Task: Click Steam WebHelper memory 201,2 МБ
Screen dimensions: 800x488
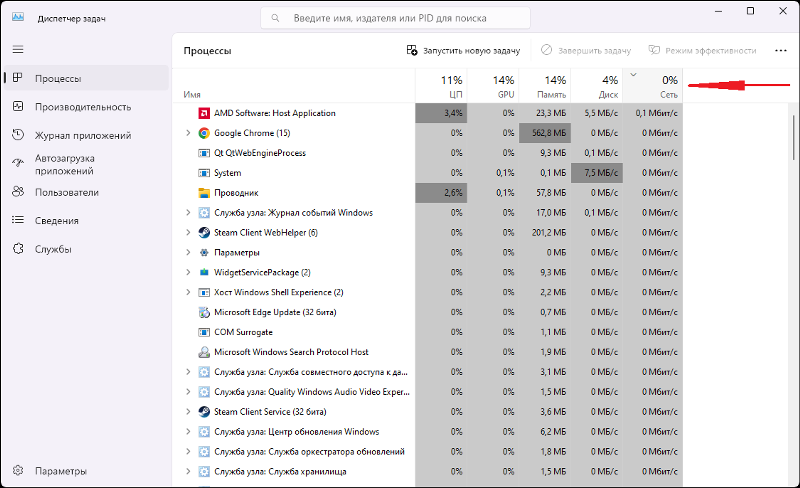Action: pyautogui.click(x=545, y=232)
